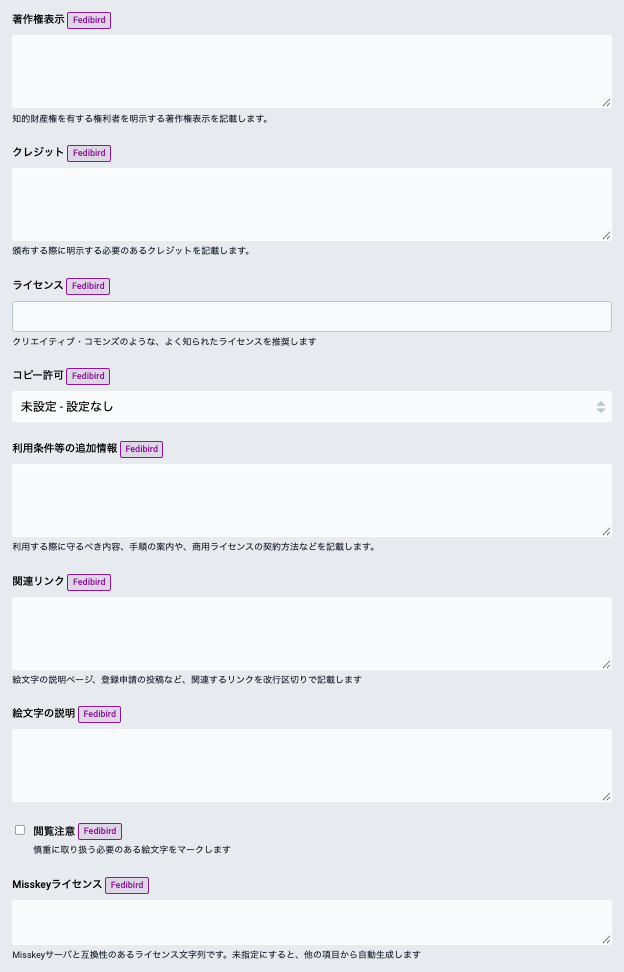Image resolution: width=624 pixels, height=972 pixels.
Task: Open the コピー許可 dropdown showing 未設定
Action: coord(312,407)
